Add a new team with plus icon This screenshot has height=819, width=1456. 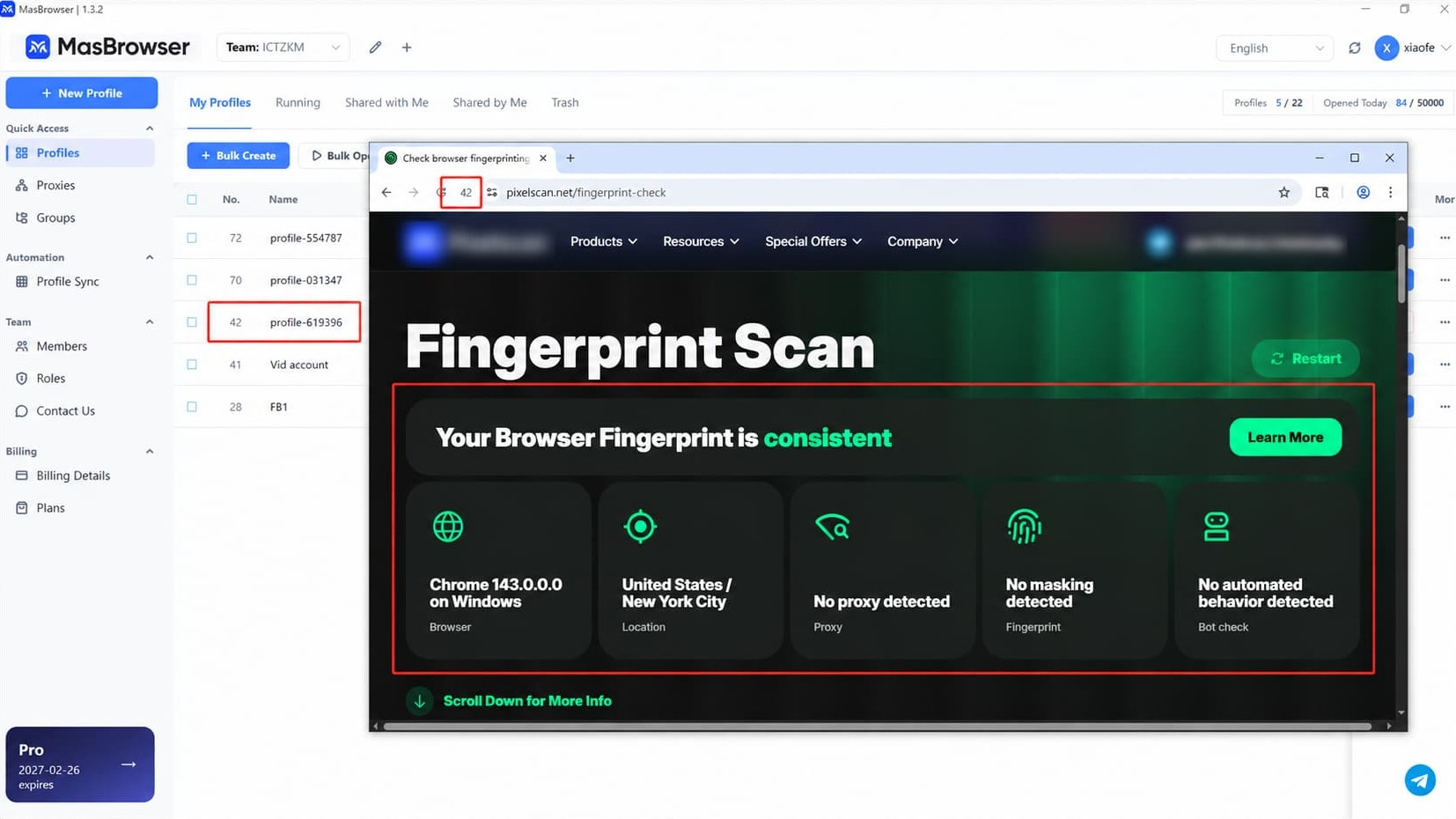407,48
